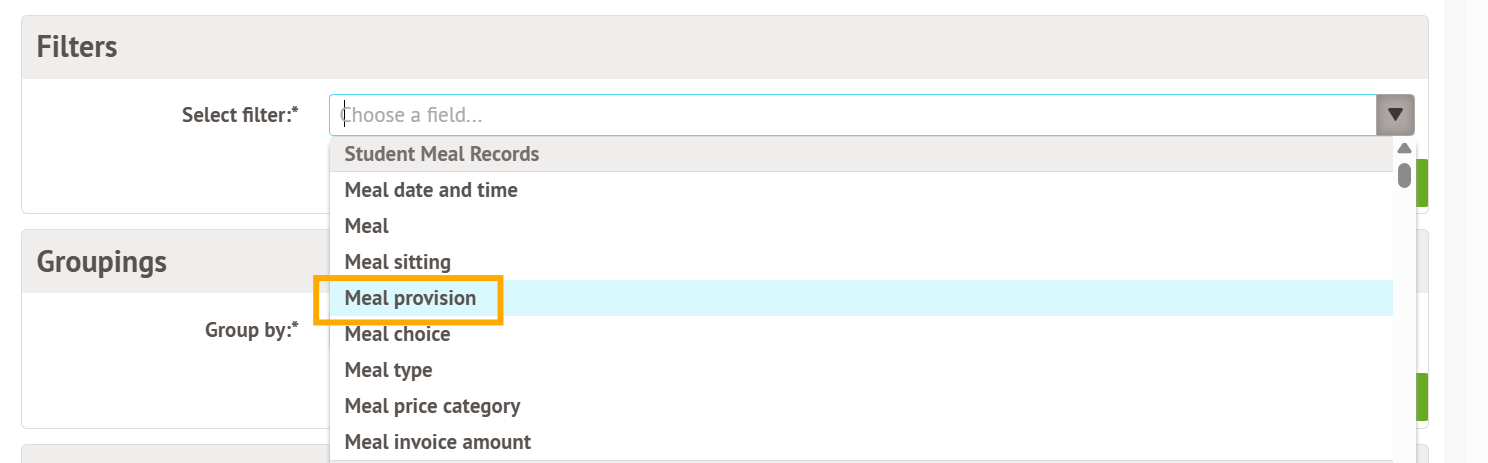The height and width of the screenshot is (463, 1488).
Task: Click the "Student Meal Records" group header
Action: pos(442,154)
